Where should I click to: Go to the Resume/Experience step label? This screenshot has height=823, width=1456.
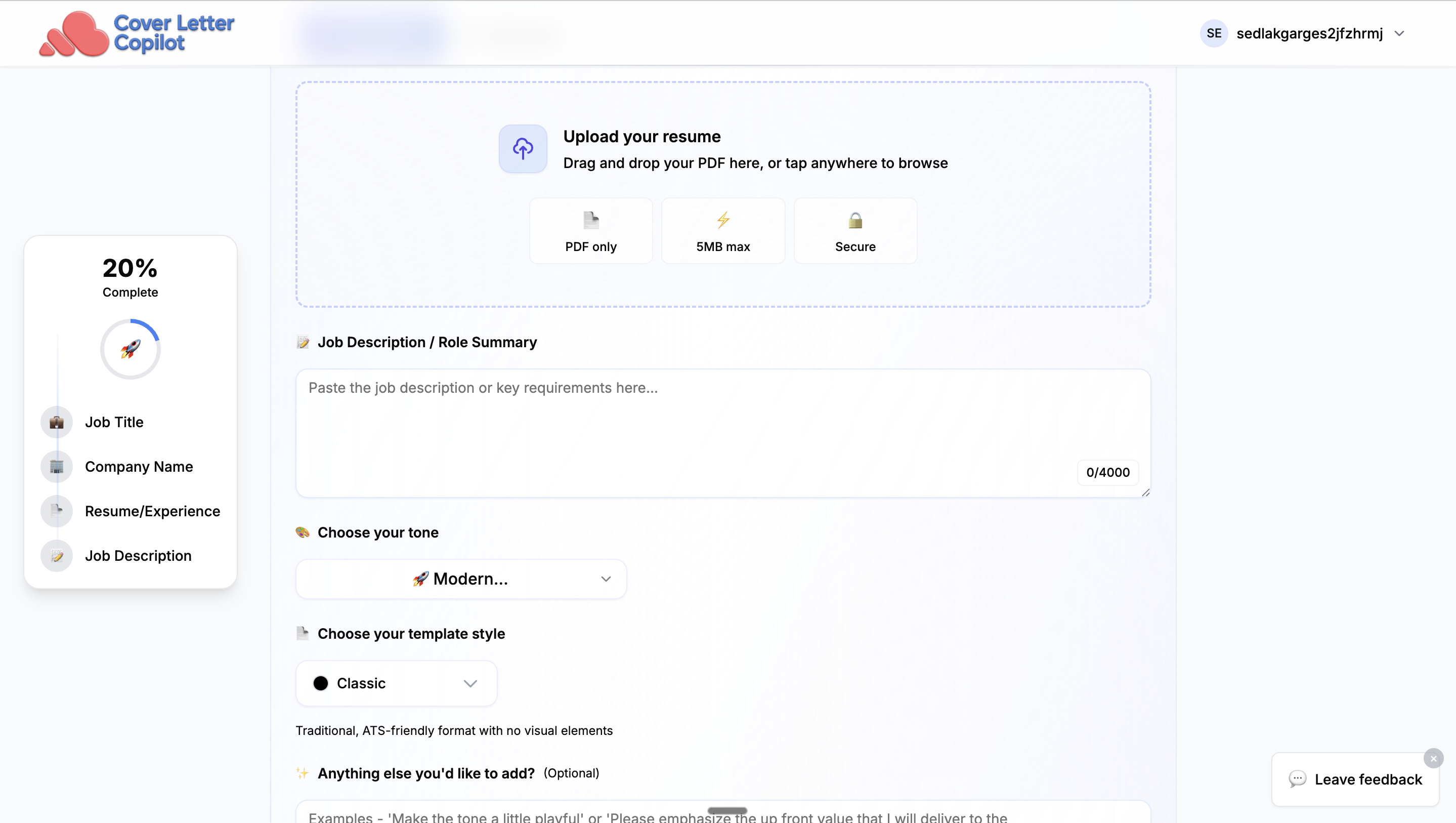pos(152,511)
